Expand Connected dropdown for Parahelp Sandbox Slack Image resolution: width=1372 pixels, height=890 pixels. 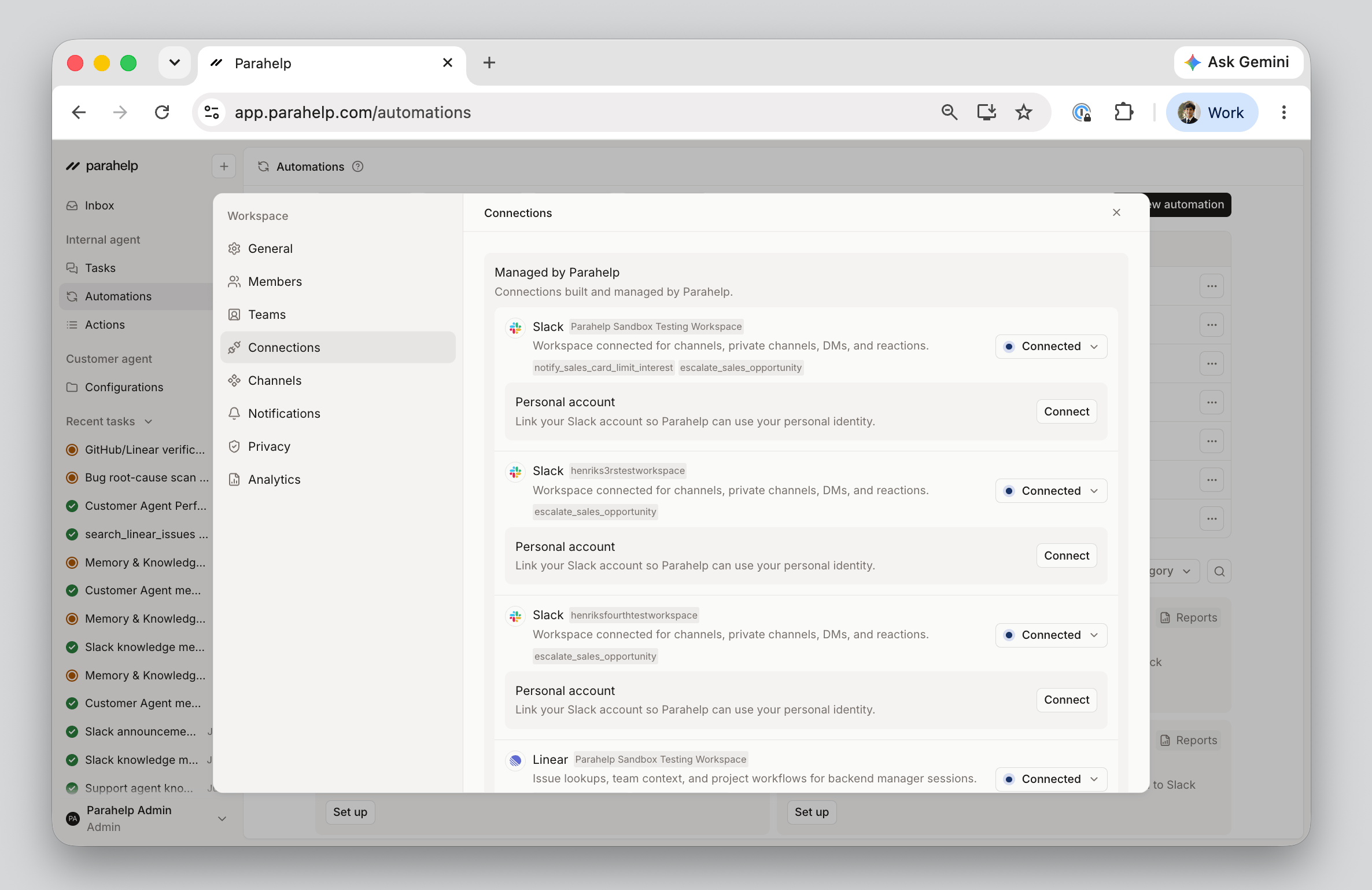tap(1051, 346)
